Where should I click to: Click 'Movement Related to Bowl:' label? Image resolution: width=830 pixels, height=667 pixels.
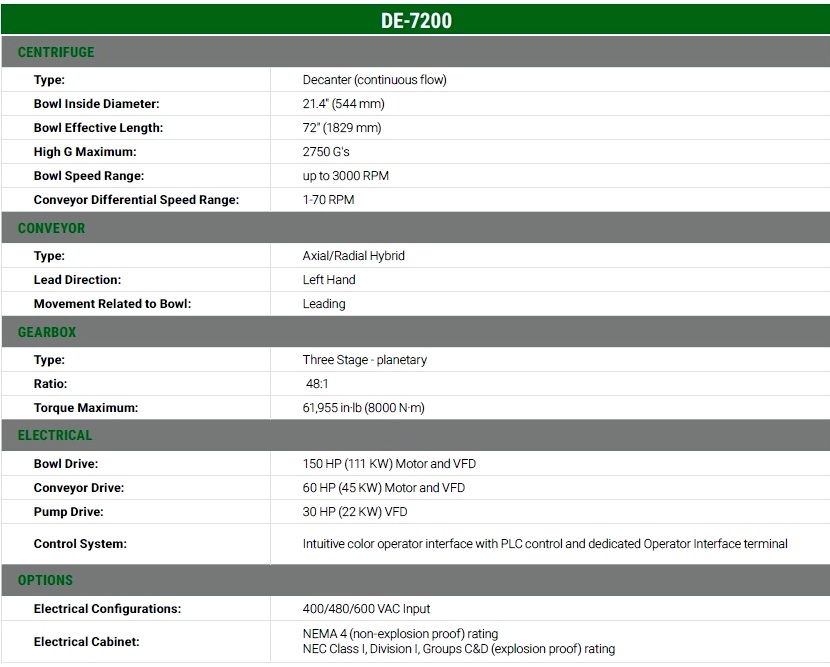(112, 304)
